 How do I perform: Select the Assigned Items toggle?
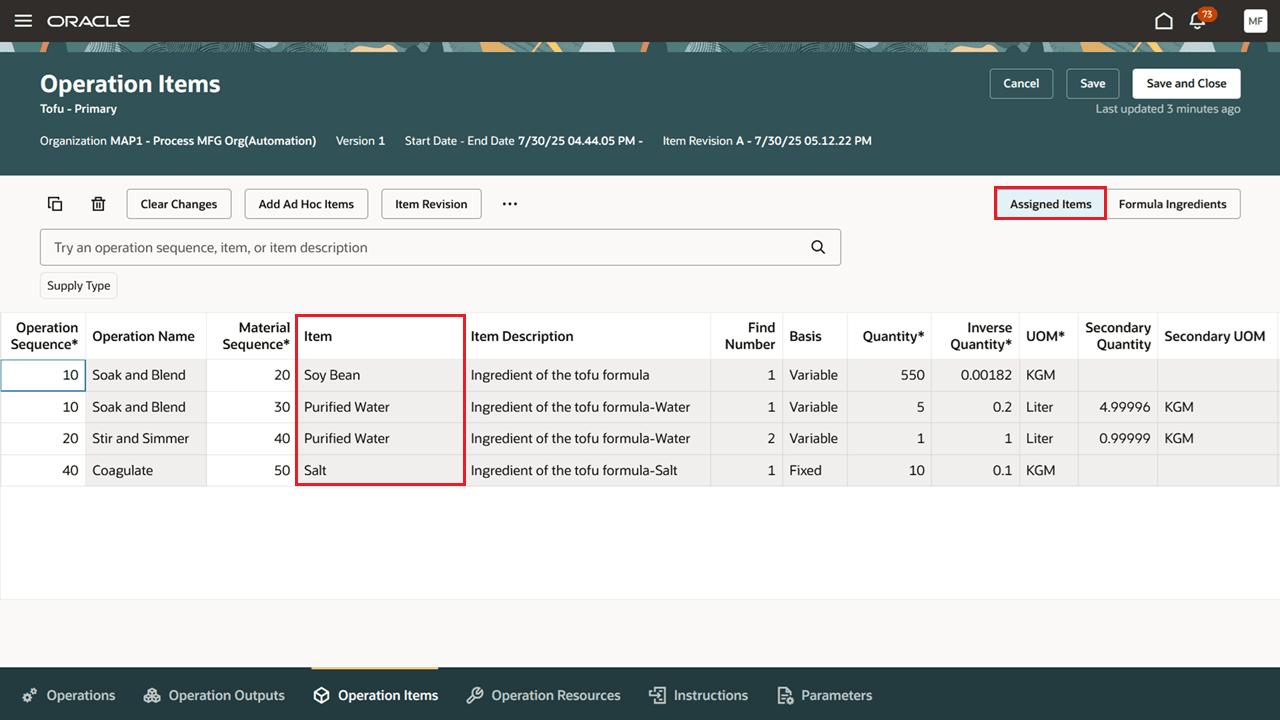coord(1050,204)
